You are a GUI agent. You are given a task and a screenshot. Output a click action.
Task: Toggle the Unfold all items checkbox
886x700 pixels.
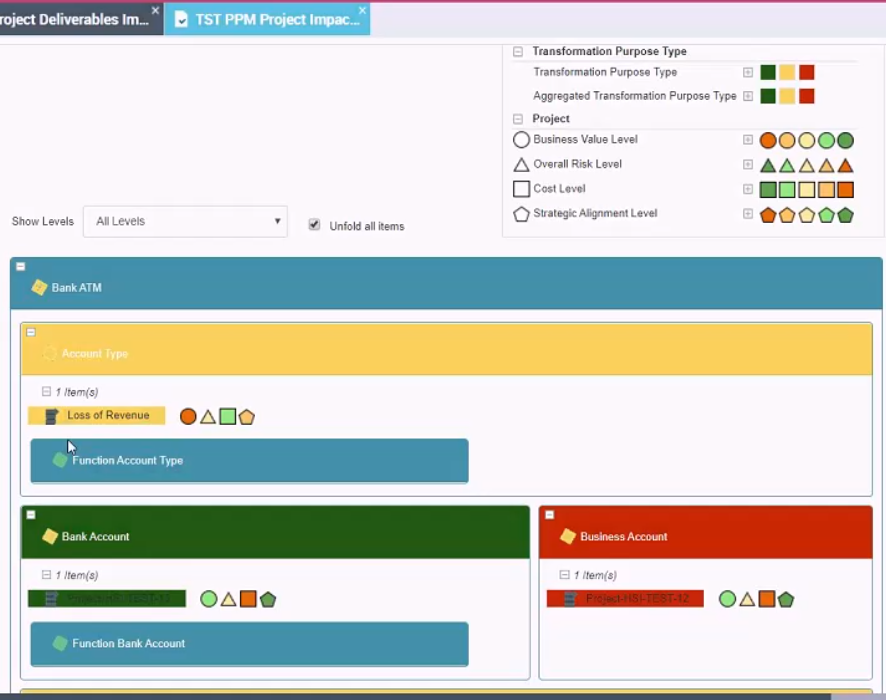315,225
